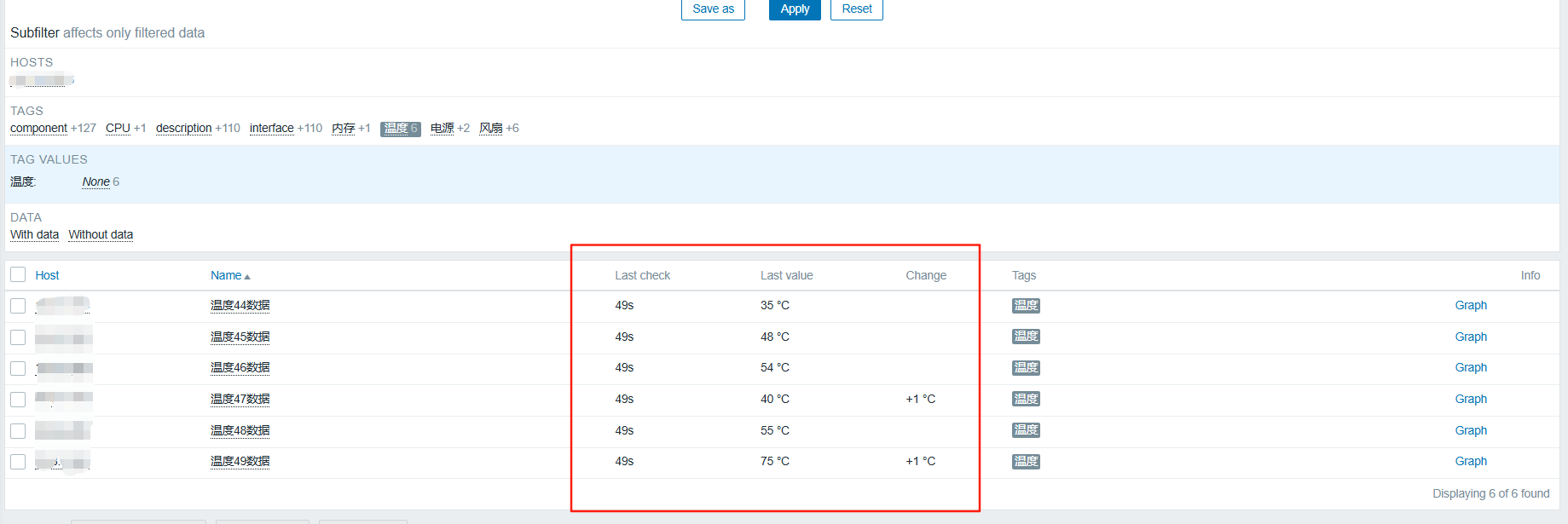Image resolution: width=1568 pixels, height=524 pixels.
Task: Sort items by Host column
Action: pyautogui.click(x=47, y=275)
